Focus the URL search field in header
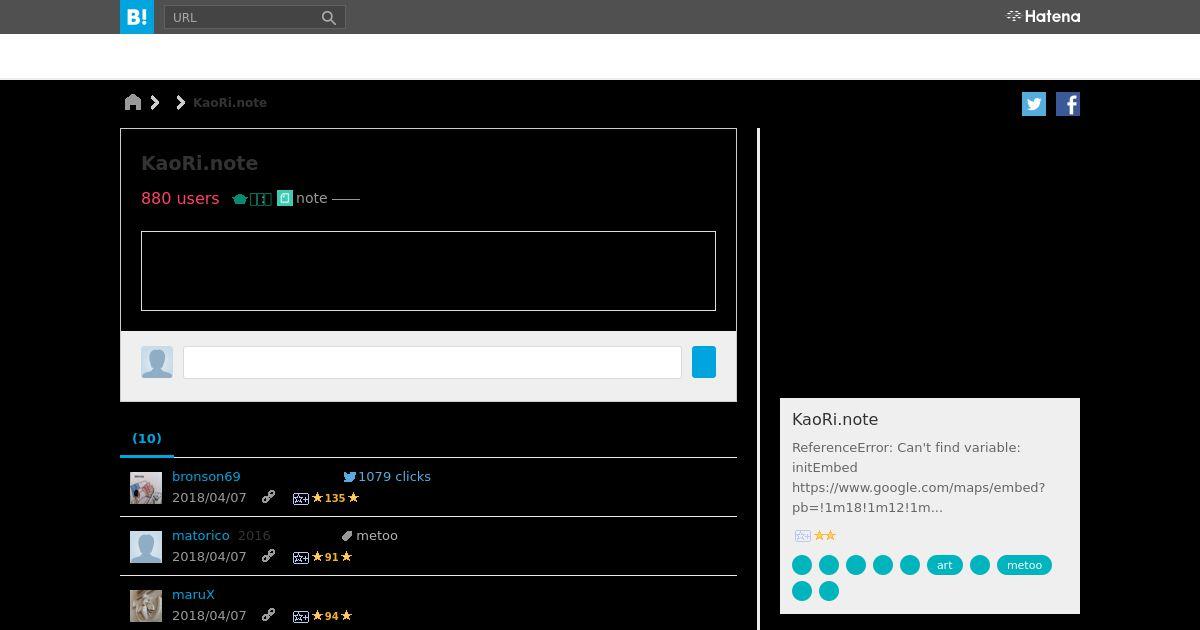 point(242,17)
